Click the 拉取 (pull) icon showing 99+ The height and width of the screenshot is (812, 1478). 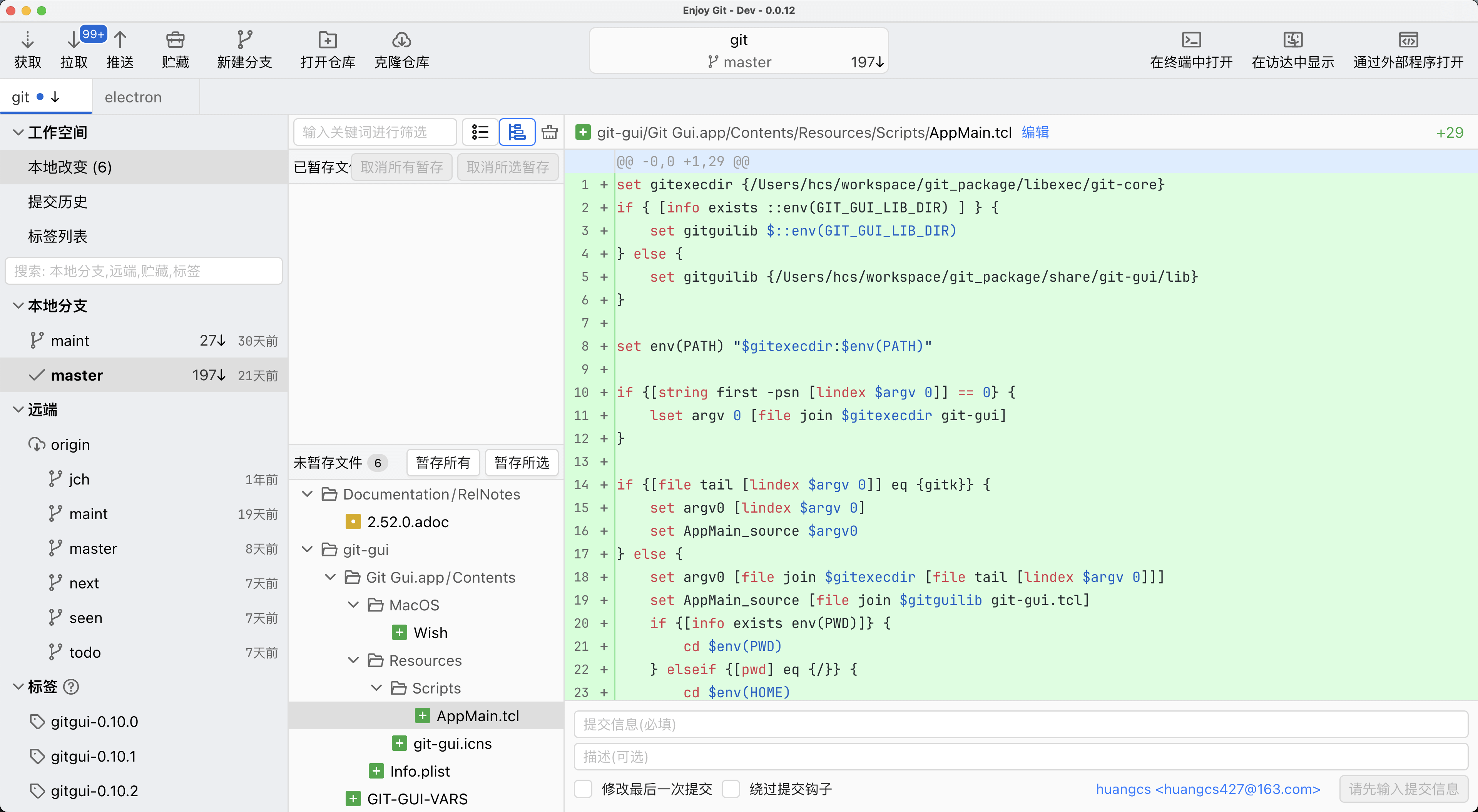[73, 48]
